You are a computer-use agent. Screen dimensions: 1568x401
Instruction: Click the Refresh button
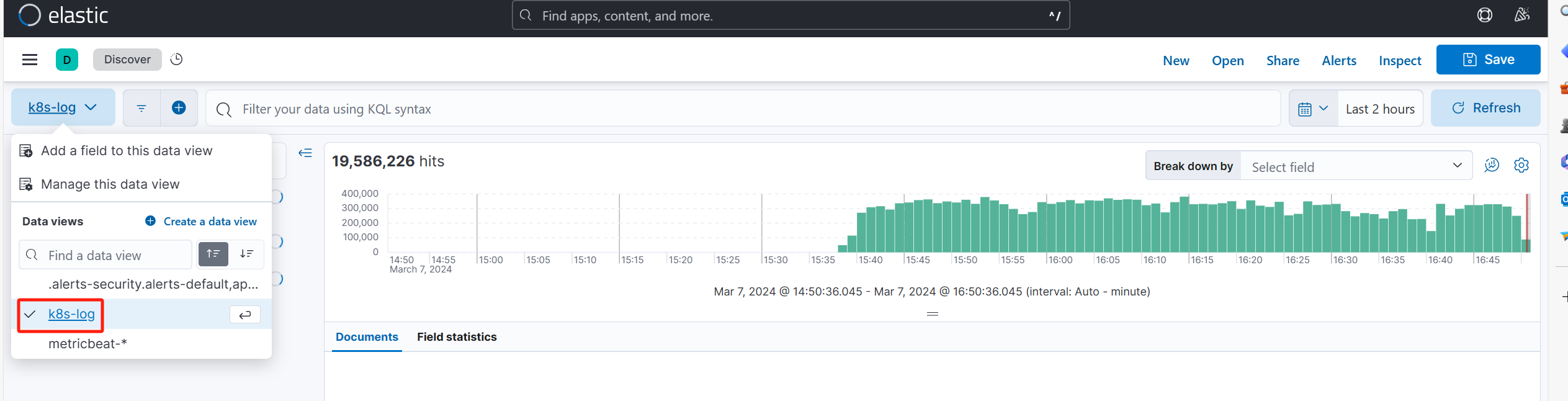click(1485, 108)
